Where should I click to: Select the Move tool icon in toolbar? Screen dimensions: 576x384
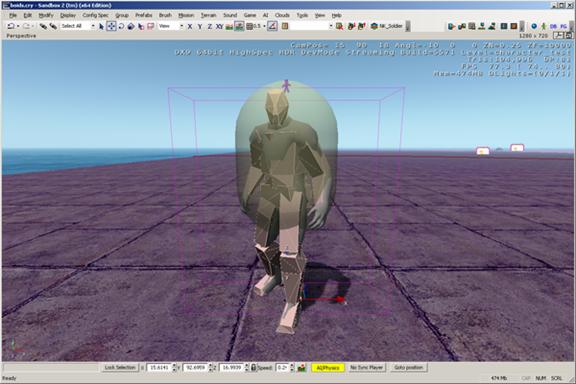click(111, 26)
